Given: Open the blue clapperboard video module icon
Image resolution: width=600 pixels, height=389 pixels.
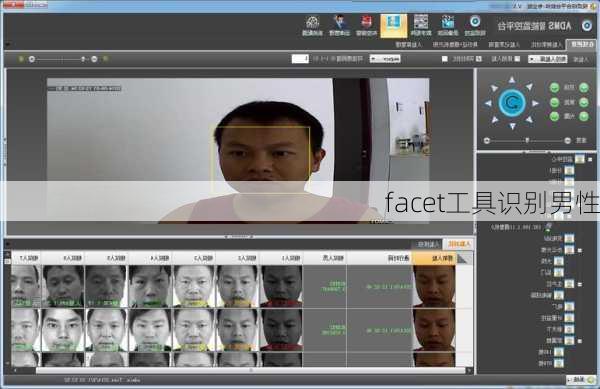Looking at the screenshot, I should (448, 26).
